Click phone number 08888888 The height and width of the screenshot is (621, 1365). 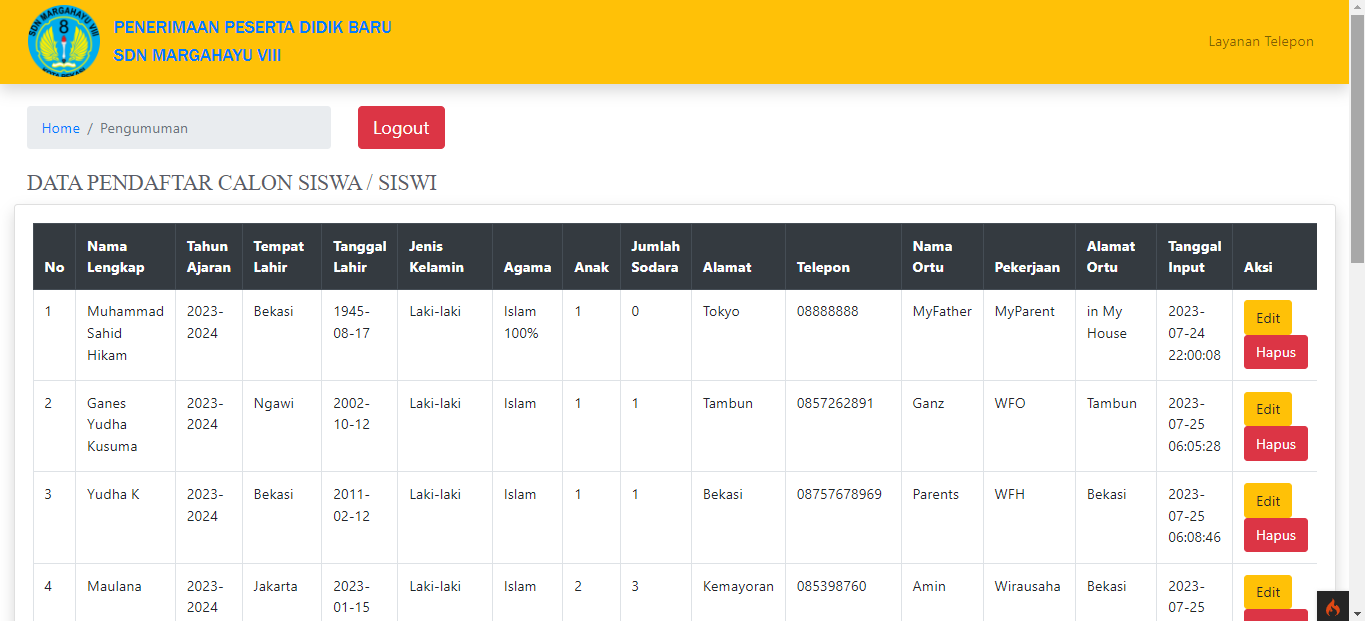click(x=827, y=311)
